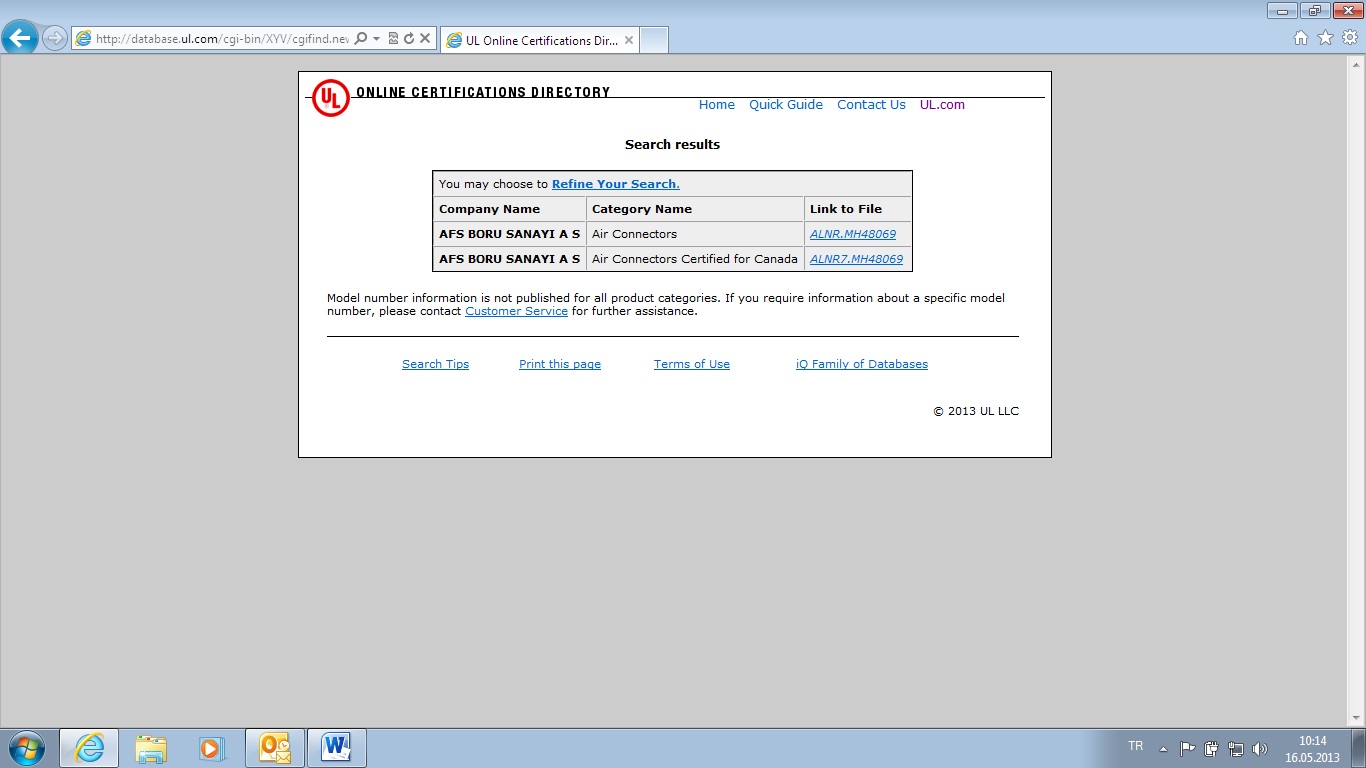The image size is (1366, 768).
Task: Select company name in the Certified for Canada row
Action: [509, 259]
